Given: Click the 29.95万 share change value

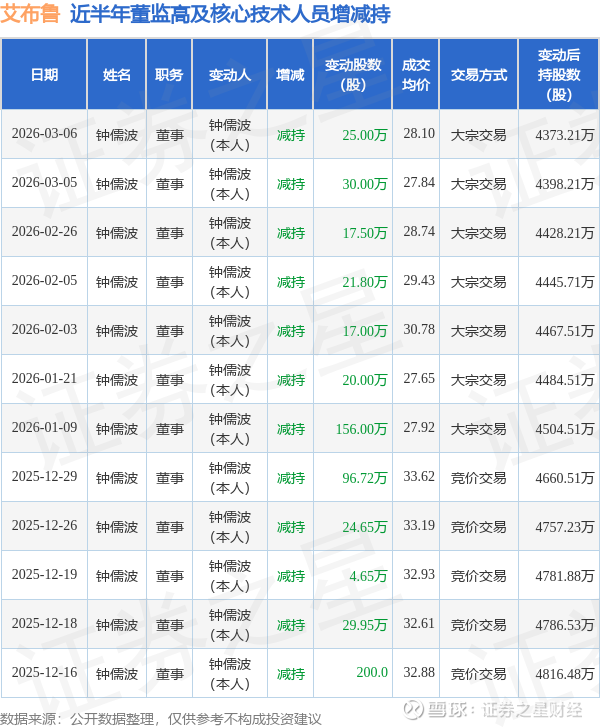Looking at the screenshot, I should 365,625.
